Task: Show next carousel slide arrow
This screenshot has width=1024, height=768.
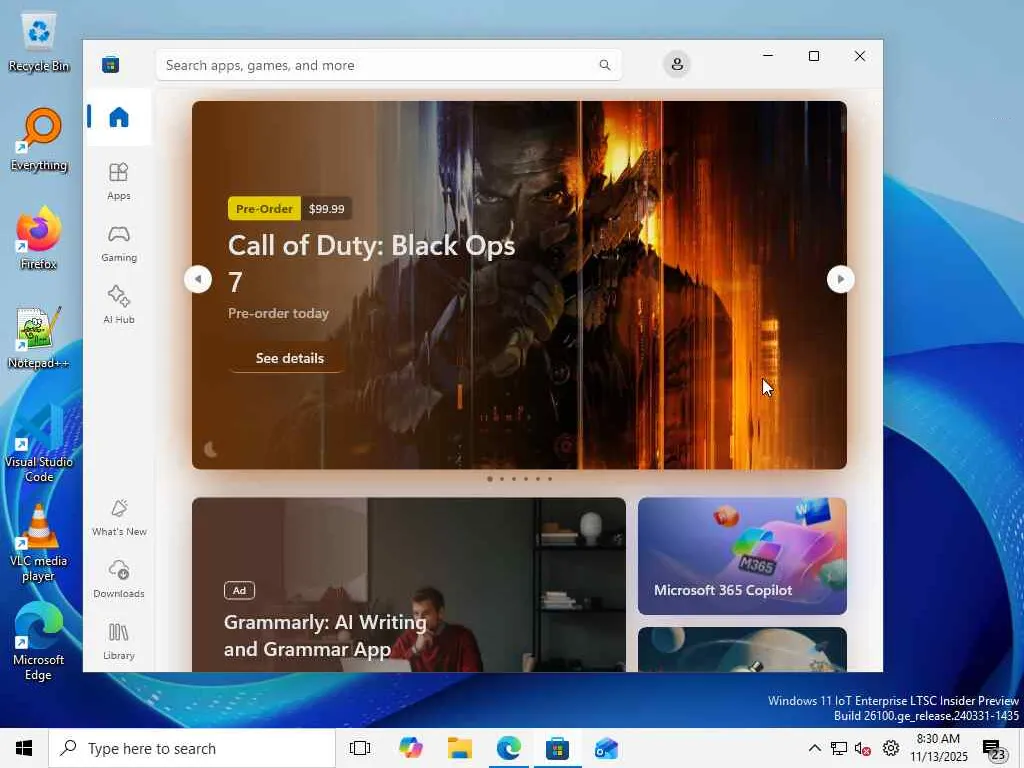Action: tap(840, 280)
